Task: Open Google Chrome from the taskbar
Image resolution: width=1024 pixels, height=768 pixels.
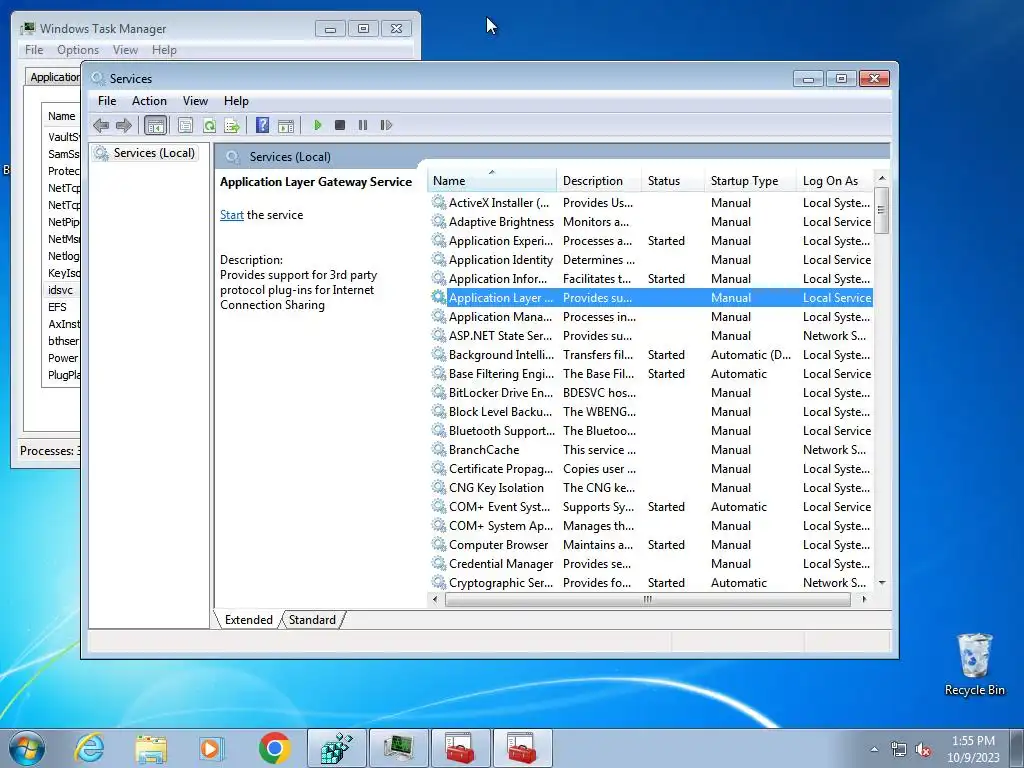Action: 274,748
